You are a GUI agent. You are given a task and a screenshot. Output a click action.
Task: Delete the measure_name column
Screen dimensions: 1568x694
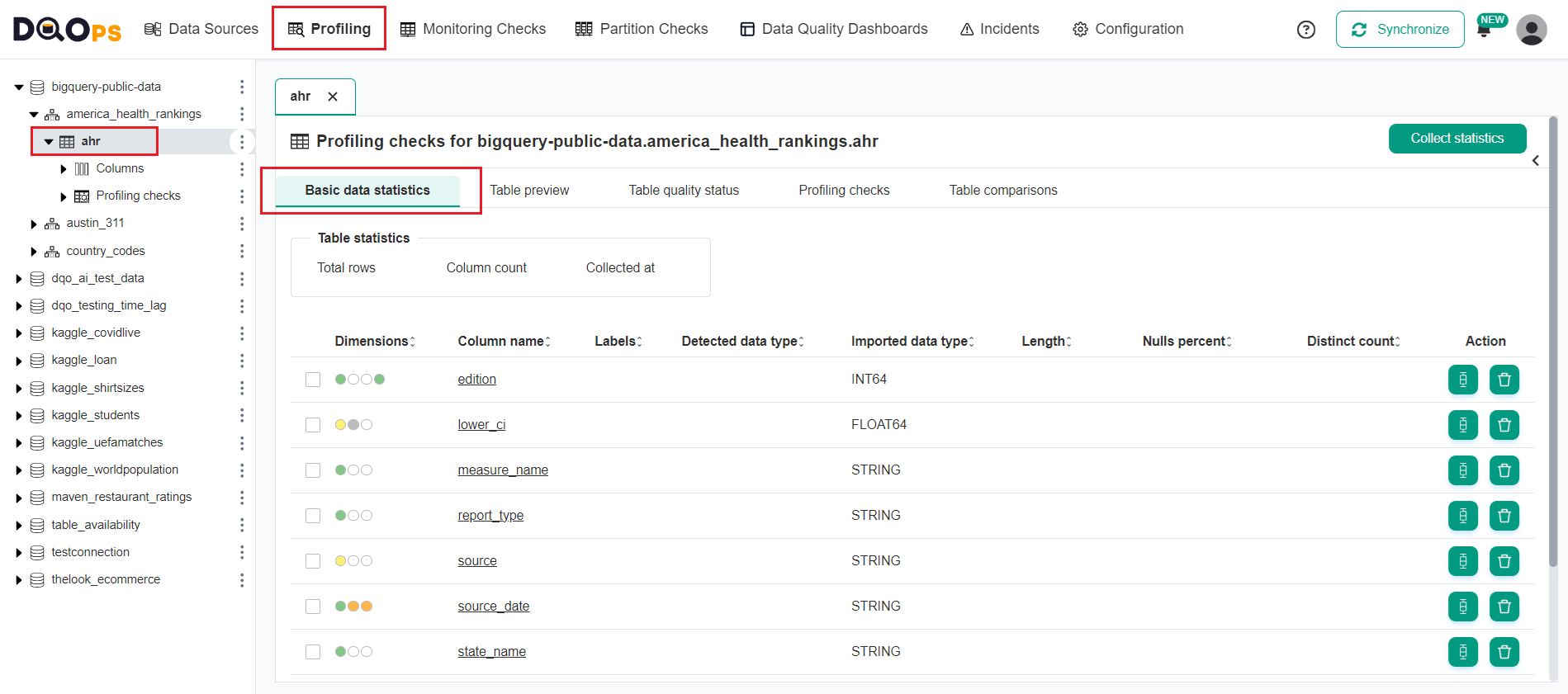[x=1504, y=470]
